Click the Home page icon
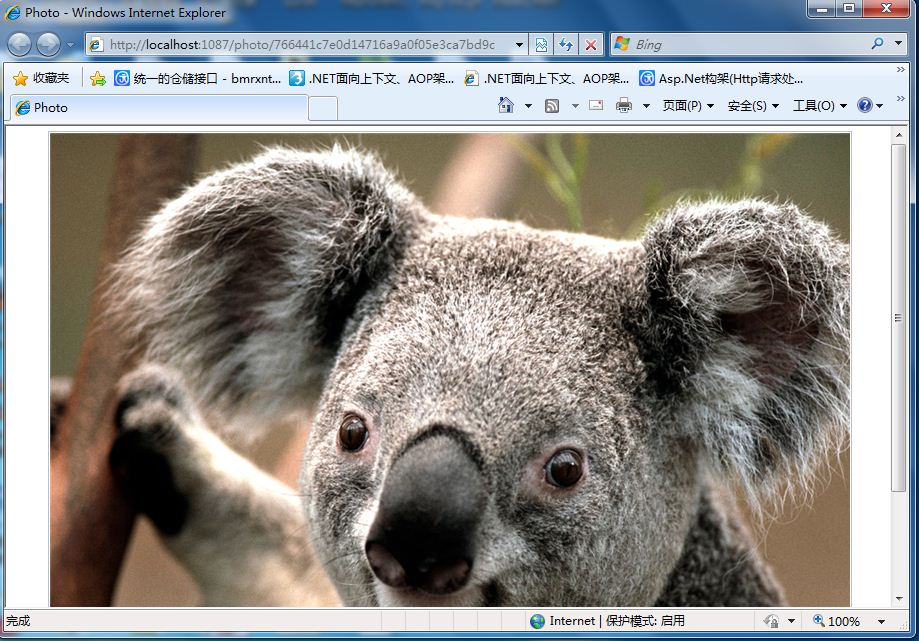This screenshot has width=919, height=641. pos(506,105)
